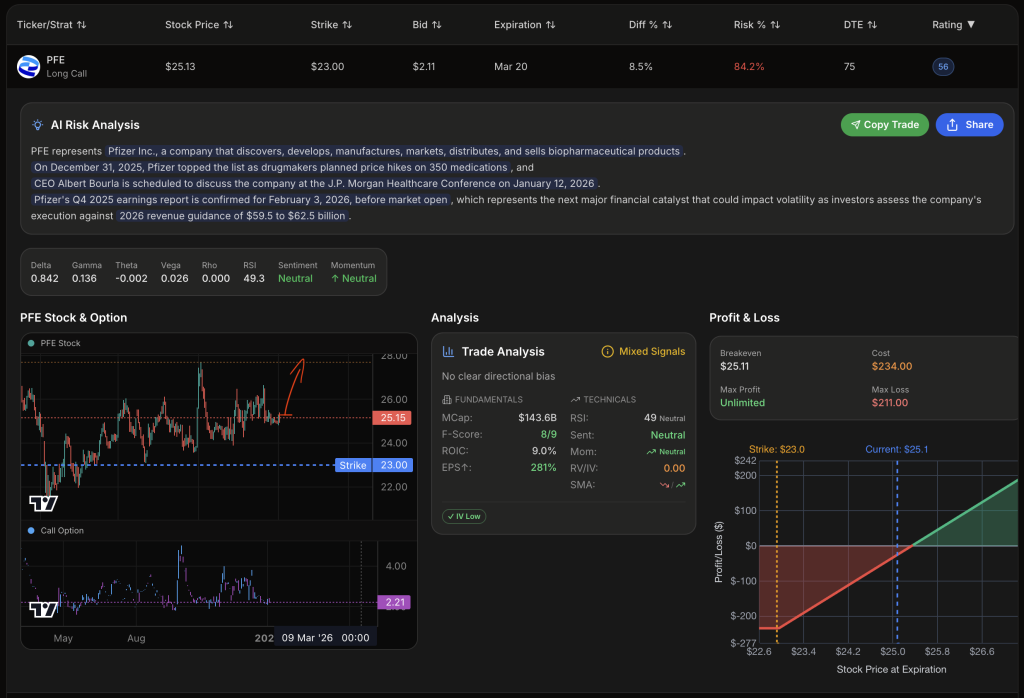Sort table by Stock Price

tap(199, 24)
